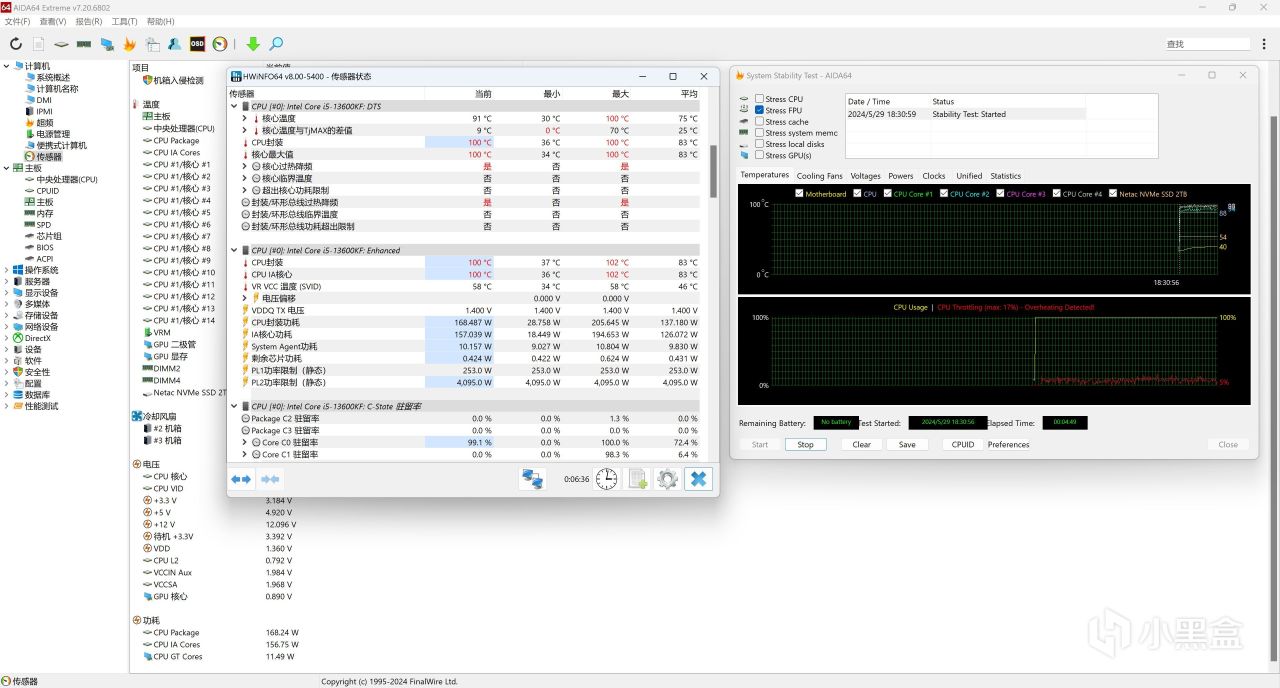Screen dimensions: 1280x688
Task: Collapse the 计算机 tree node
Action: [x=7, y=66]
